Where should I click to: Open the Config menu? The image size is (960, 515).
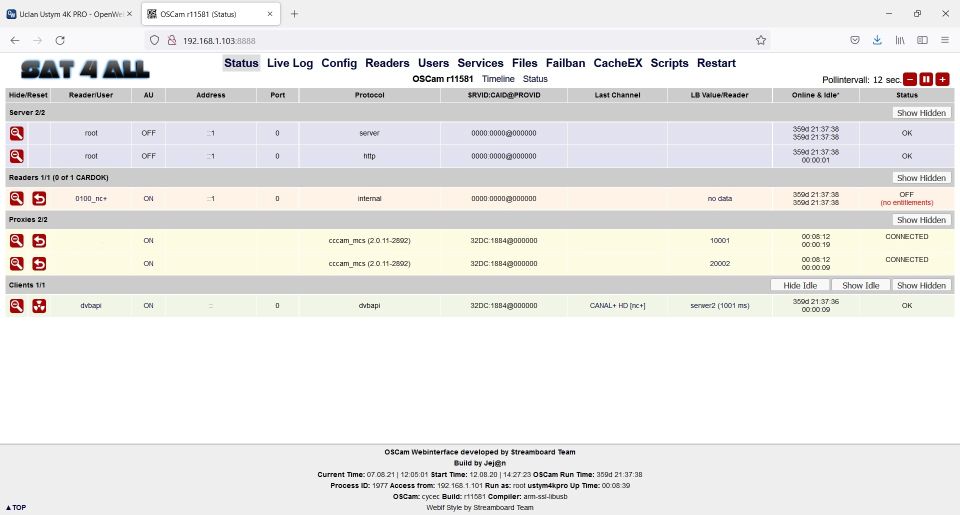coord(339,63)
